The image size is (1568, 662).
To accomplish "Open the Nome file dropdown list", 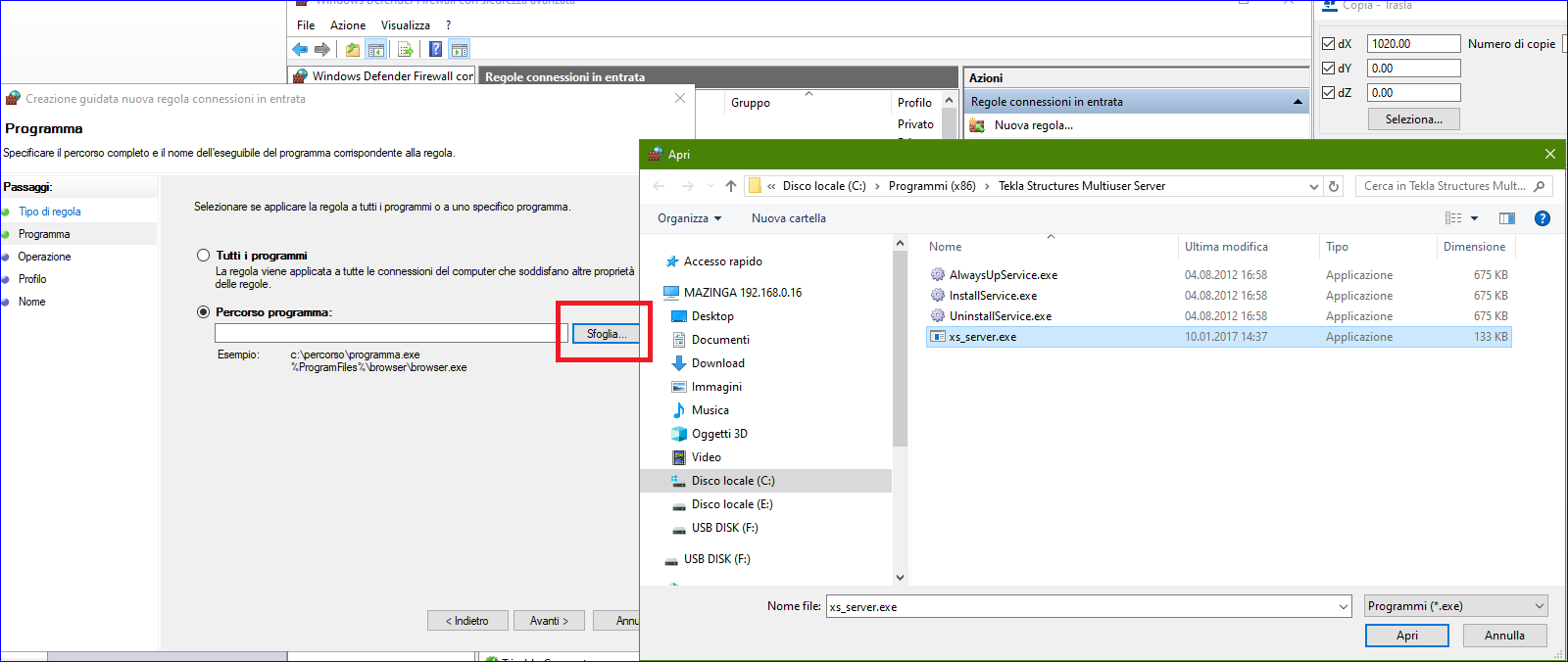I will [1344, 607].
